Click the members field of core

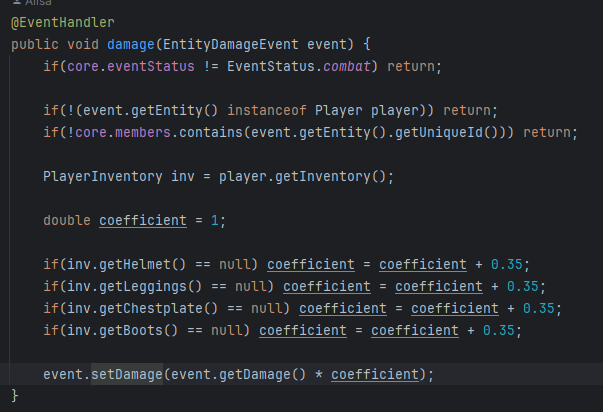click(x=143, y=132)
